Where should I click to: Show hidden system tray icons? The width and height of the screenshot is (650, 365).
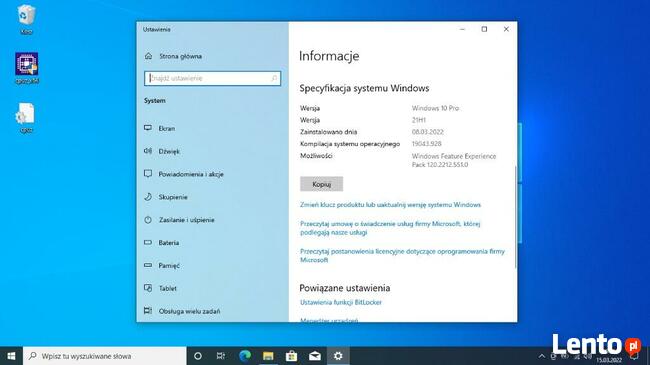(541, 356)
